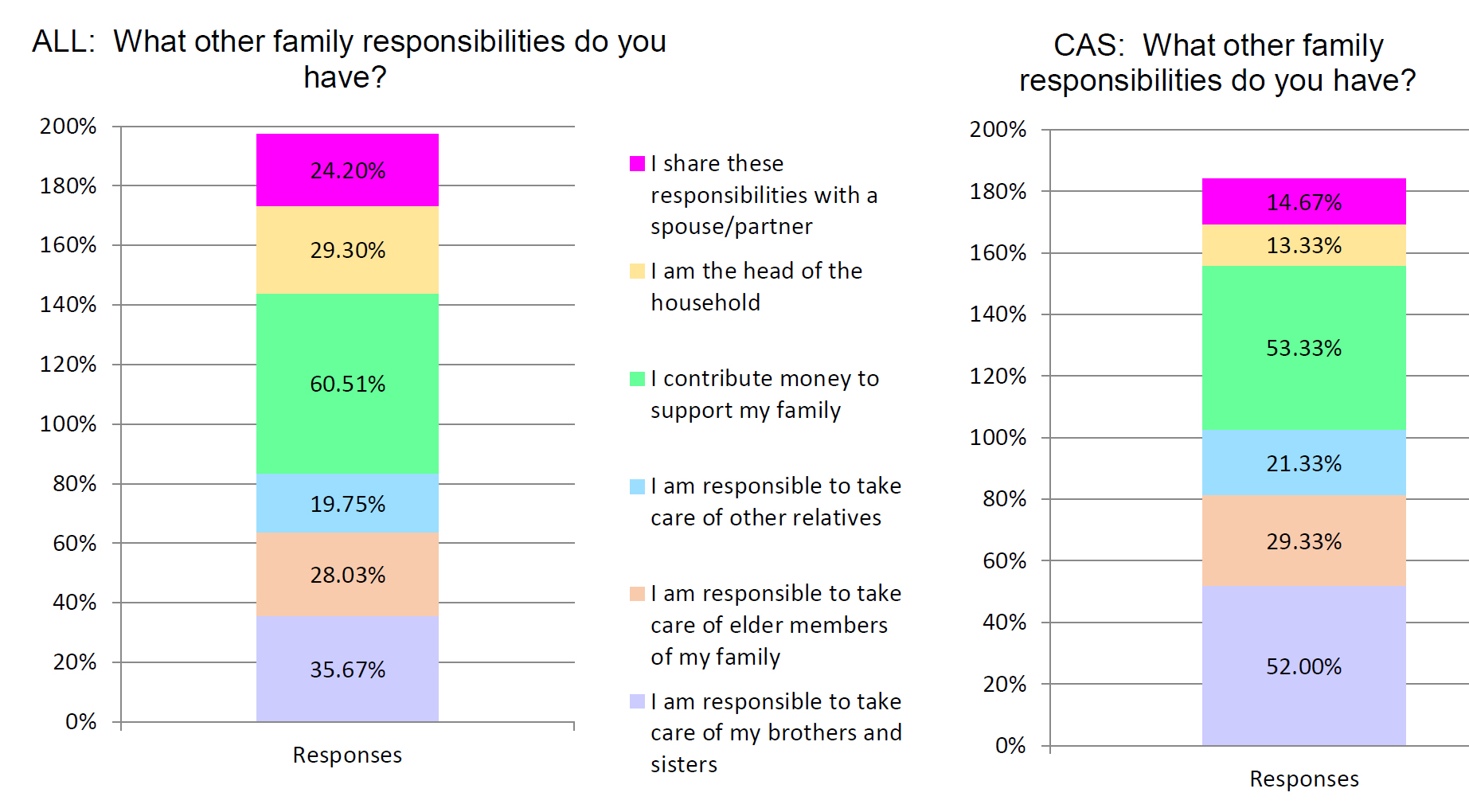The width and height of the screenshot is (1469, 812).
Task: Click the 28.03% peach bar segment
Action: 347,575
